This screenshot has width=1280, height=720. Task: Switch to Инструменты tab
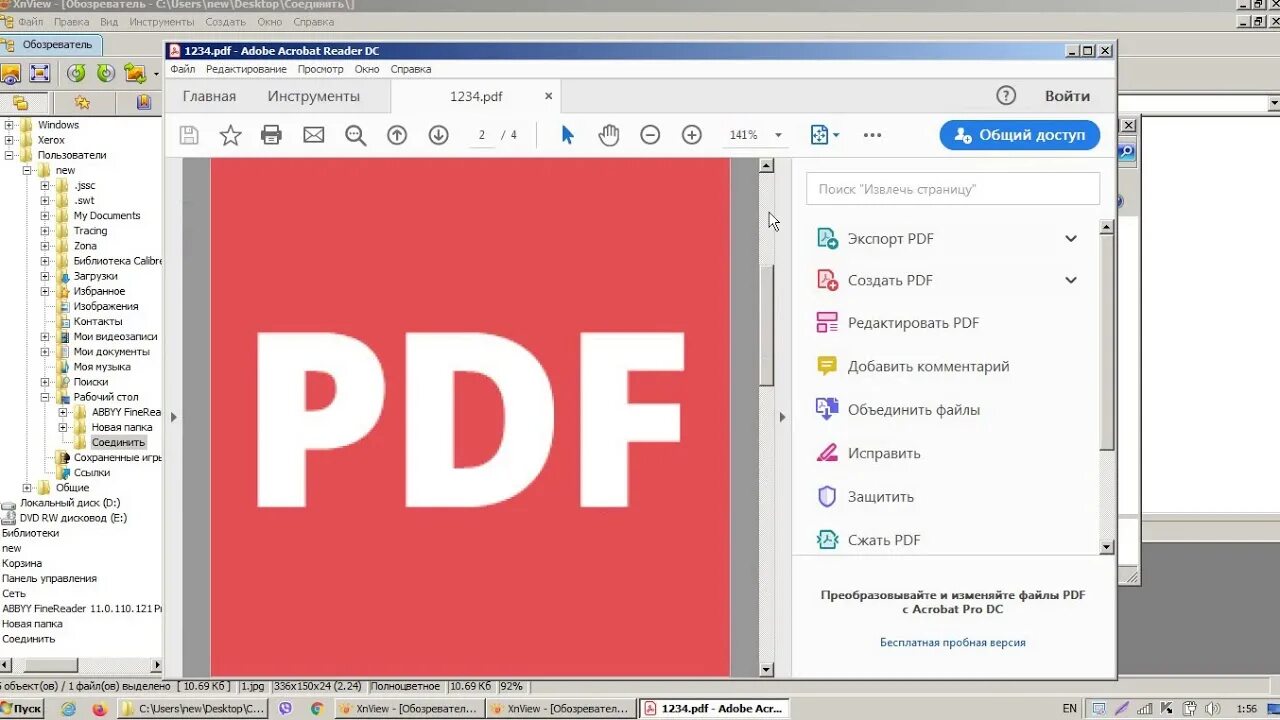click(x=313, y=96)
